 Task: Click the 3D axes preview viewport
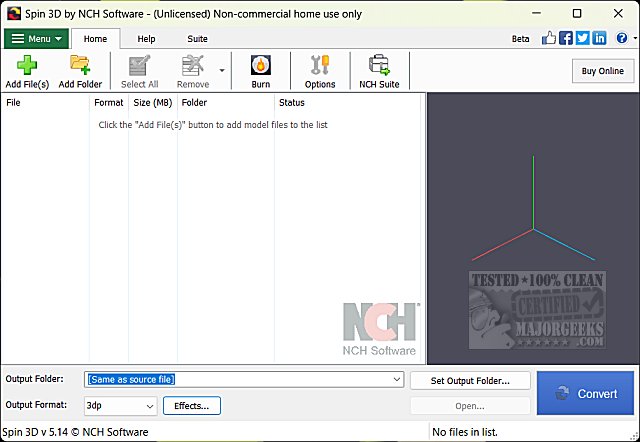(x=533, y=228)
